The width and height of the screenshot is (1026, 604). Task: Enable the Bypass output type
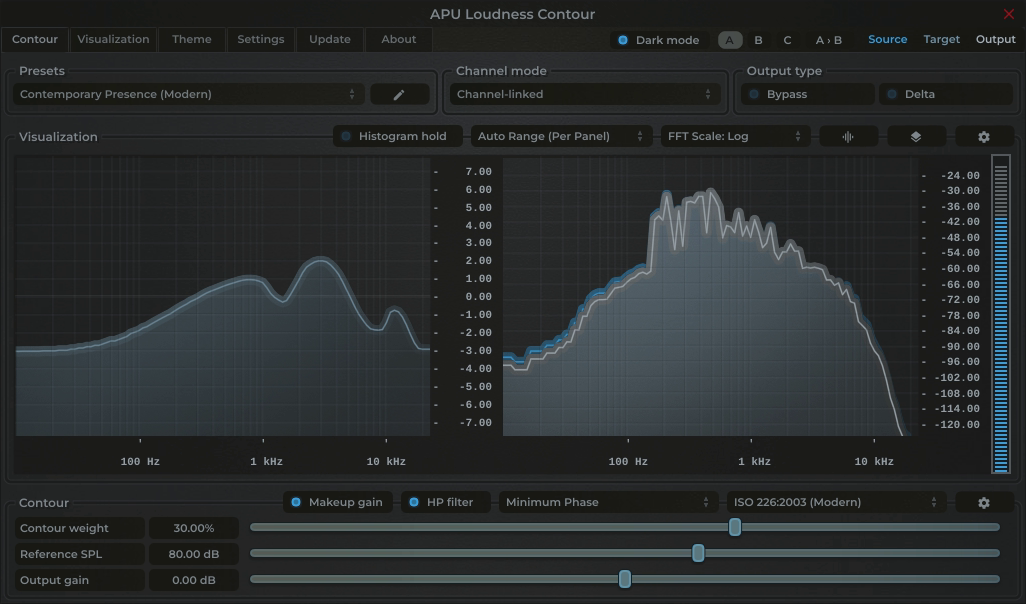coord(807,94)
